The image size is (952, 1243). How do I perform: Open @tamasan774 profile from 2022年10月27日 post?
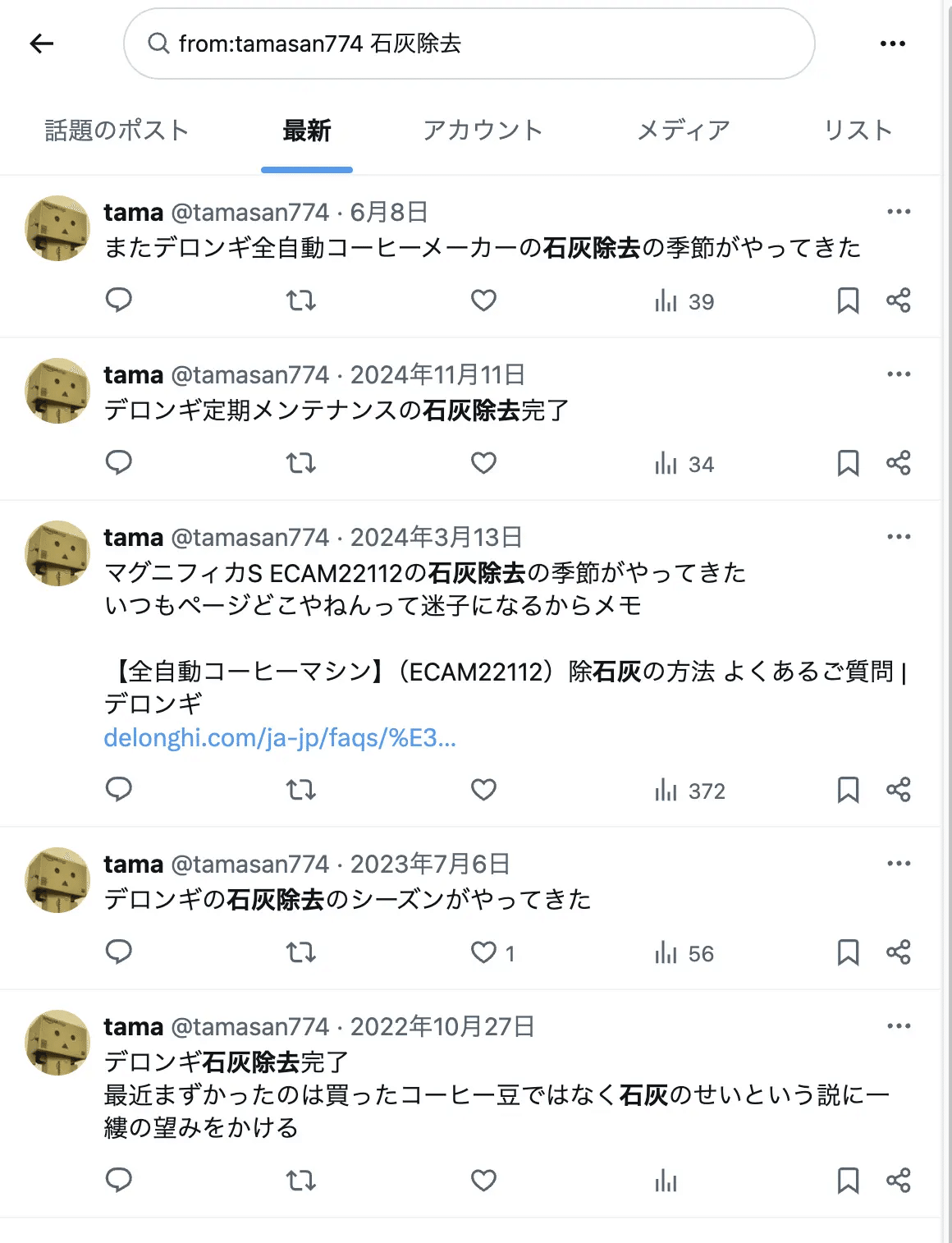coord(249,1027)
